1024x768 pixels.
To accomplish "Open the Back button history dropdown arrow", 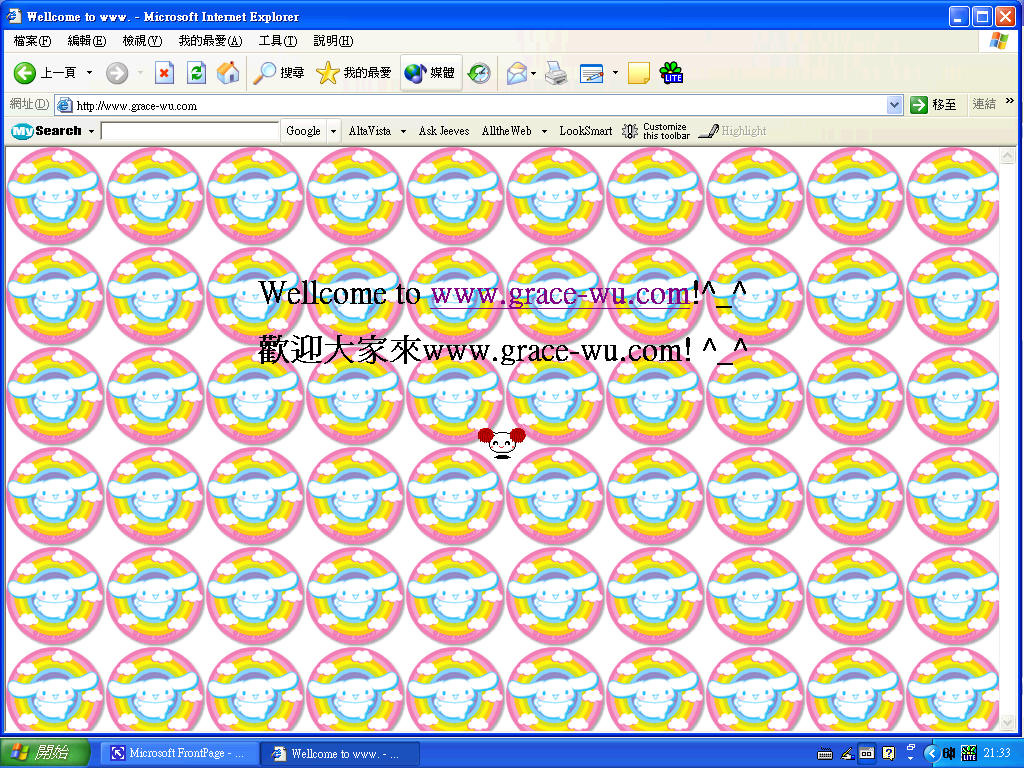I will pos(89,72).
